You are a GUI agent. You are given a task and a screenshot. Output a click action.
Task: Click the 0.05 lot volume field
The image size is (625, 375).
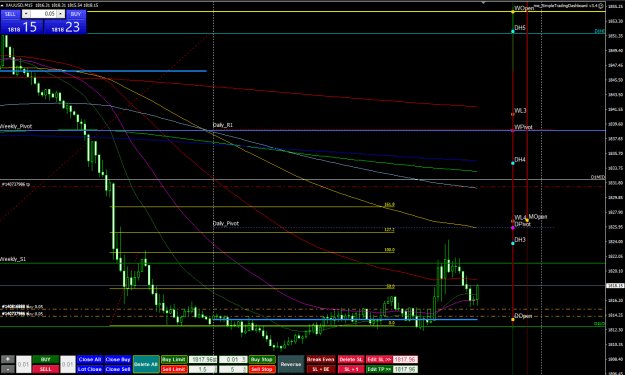[x=43, y=14]
